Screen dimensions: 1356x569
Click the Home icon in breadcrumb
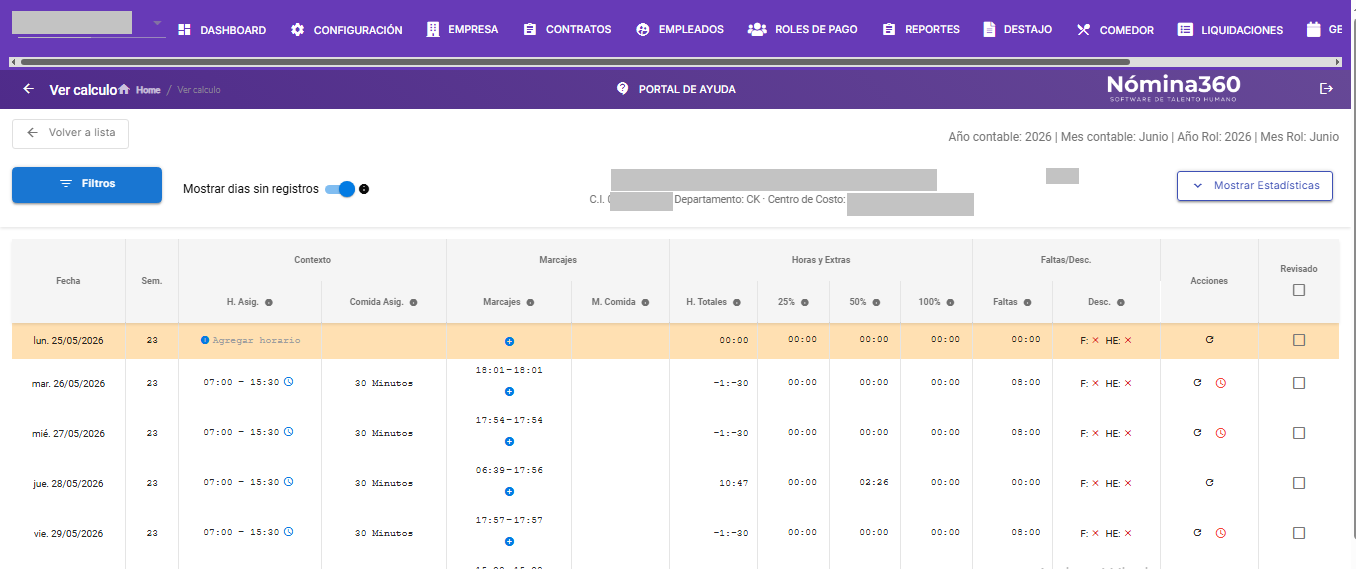click(124, 90)
